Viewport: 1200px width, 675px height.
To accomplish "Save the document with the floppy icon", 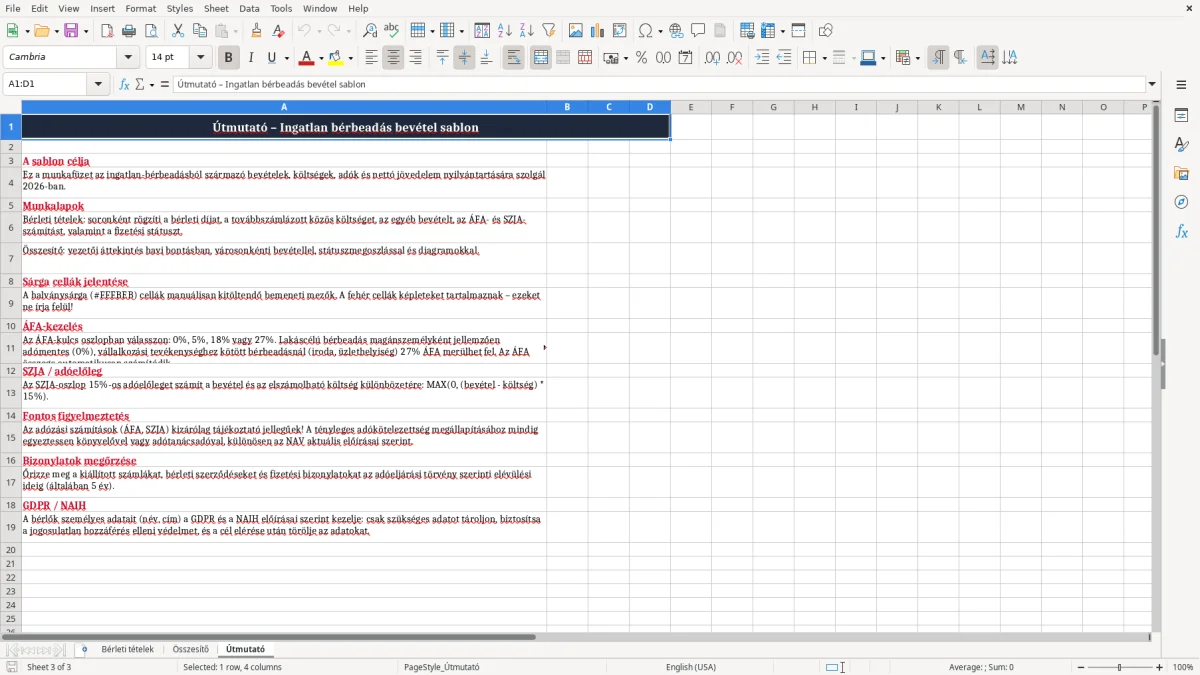I will 71,31.
